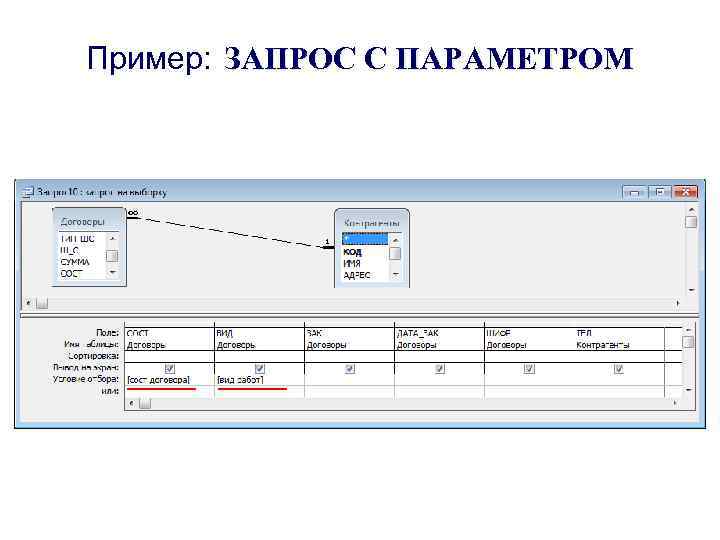This screenshot has height=540, width=720.
Task: Click table pane vertical scrollbar thumb
Action: point(691,222)
